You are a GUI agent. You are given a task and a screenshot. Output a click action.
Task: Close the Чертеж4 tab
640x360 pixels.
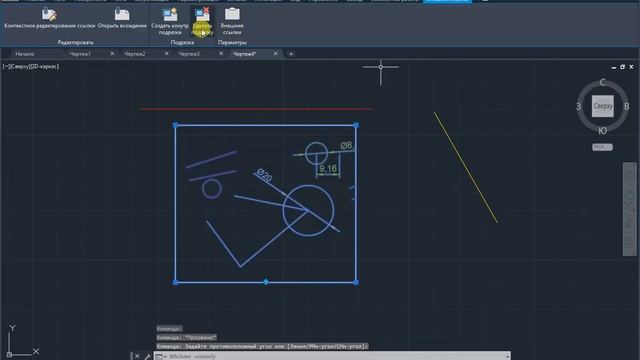tap(276, 53)
